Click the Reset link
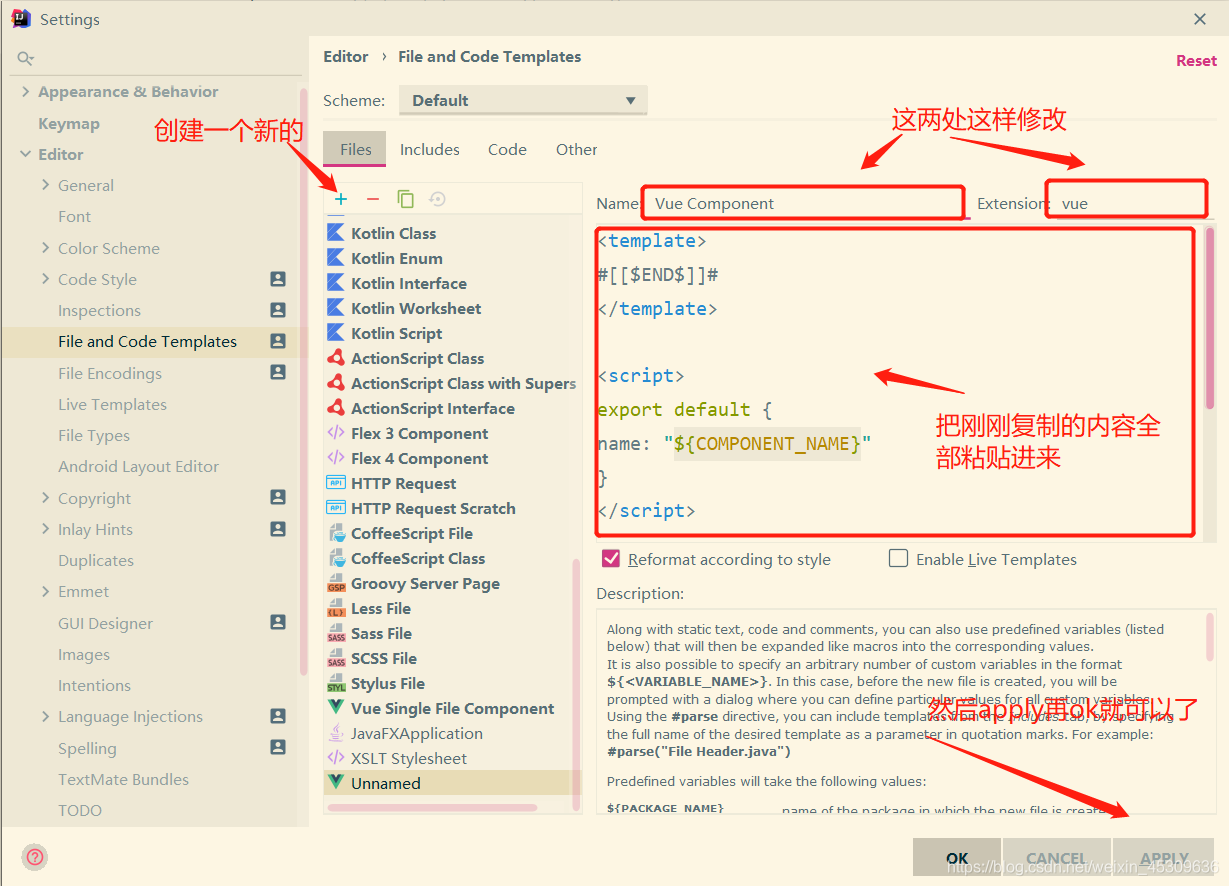 pyautogui.click(x=1196, y=60)
